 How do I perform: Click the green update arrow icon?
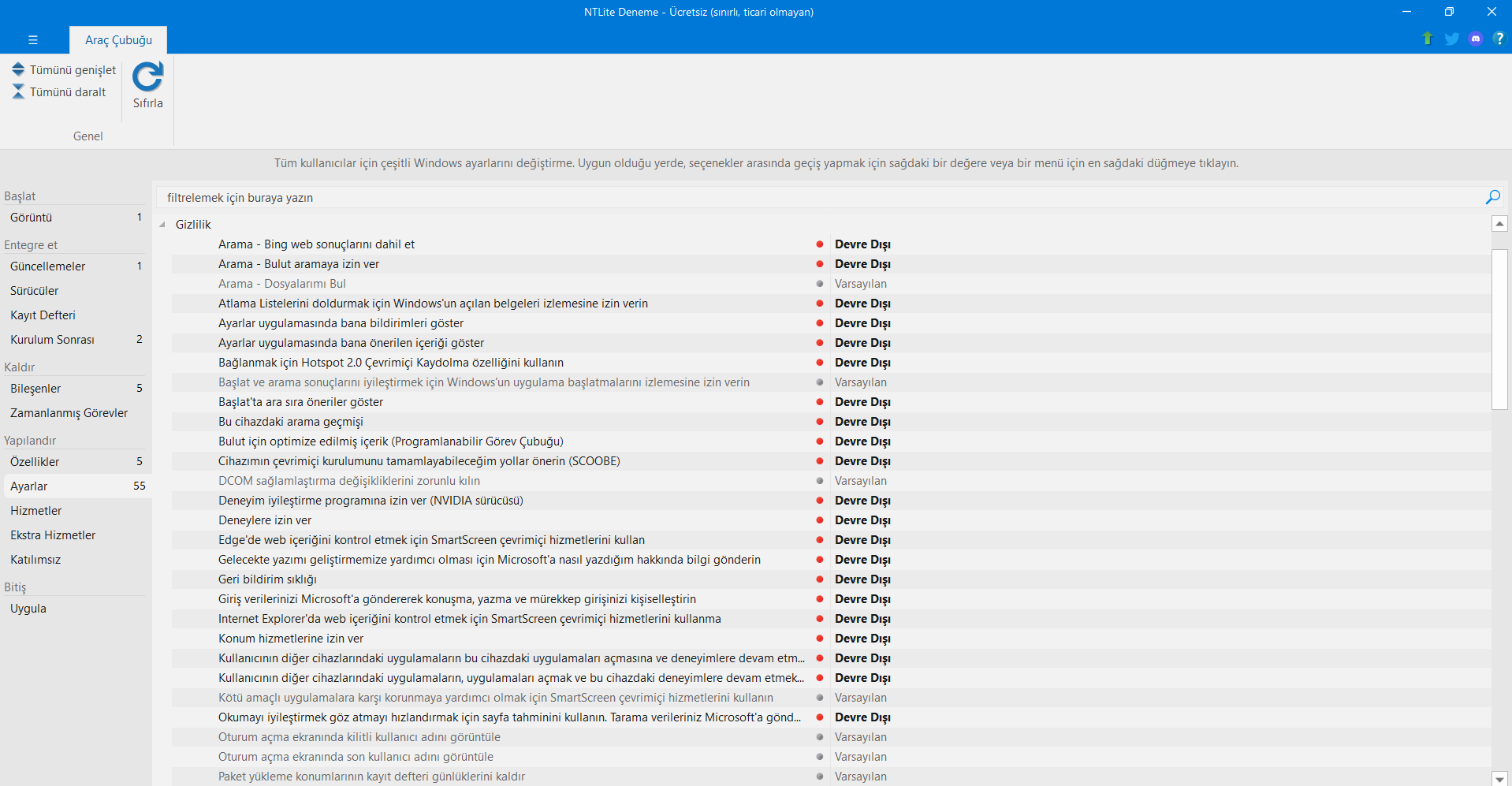pyautogui.click(x=1427, y=39)
